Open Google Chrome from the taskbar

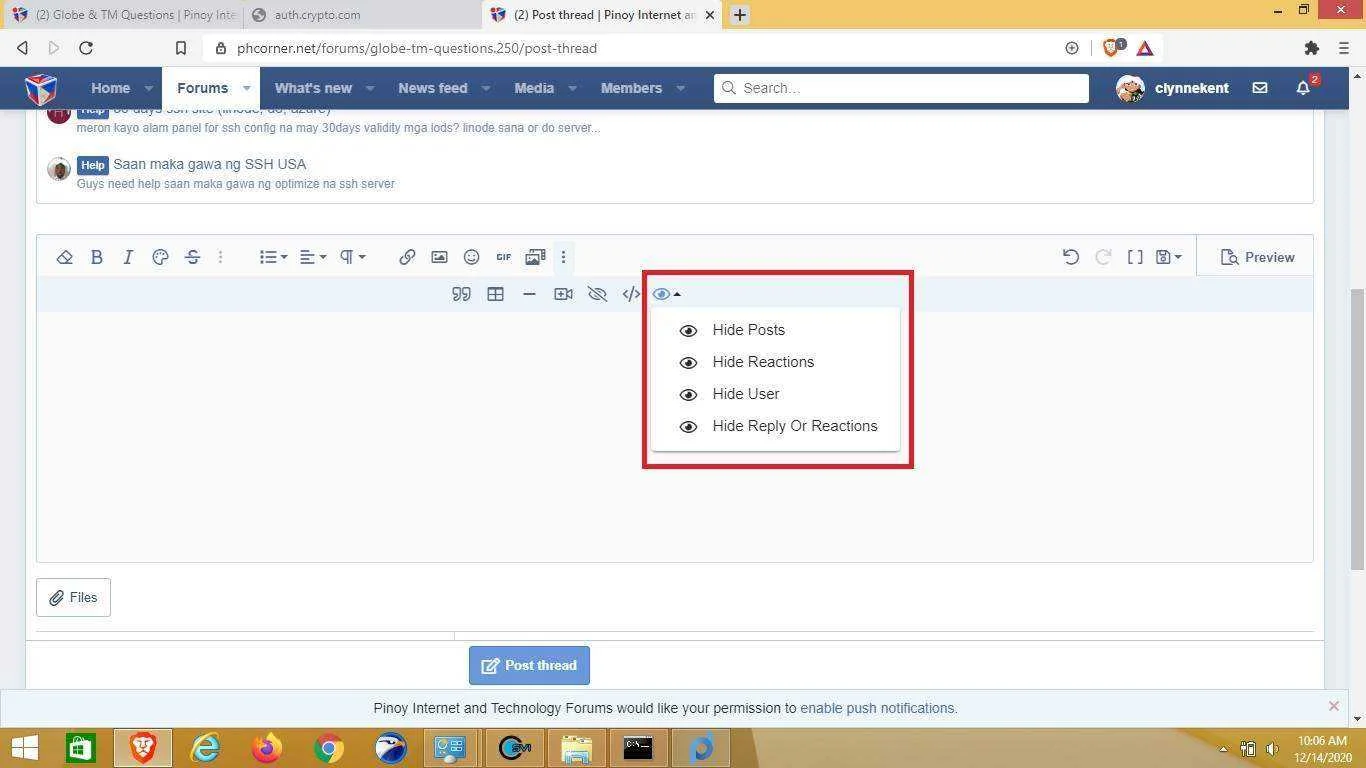click(x=328, y=748)
